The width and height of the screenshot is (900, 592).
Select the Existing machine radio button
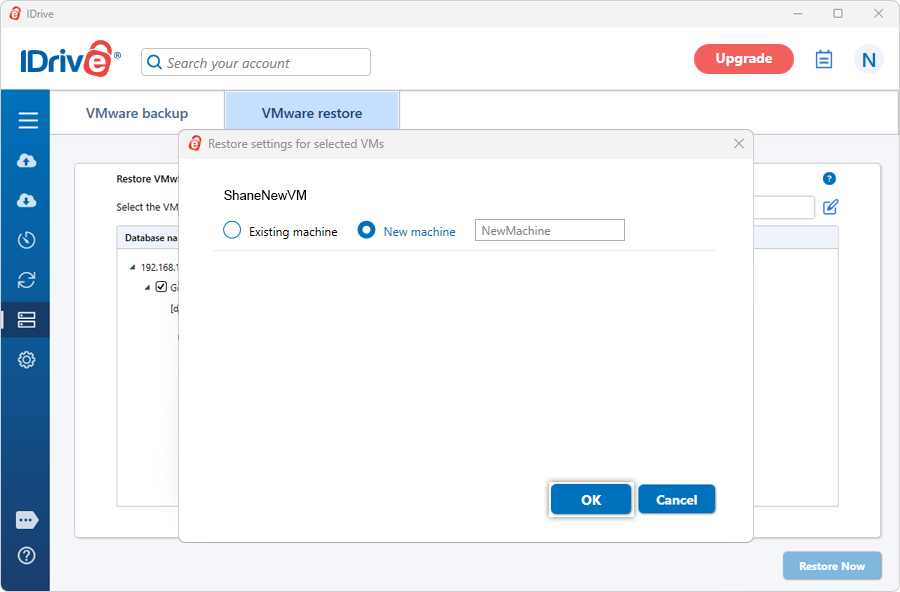tap(232, 230)
